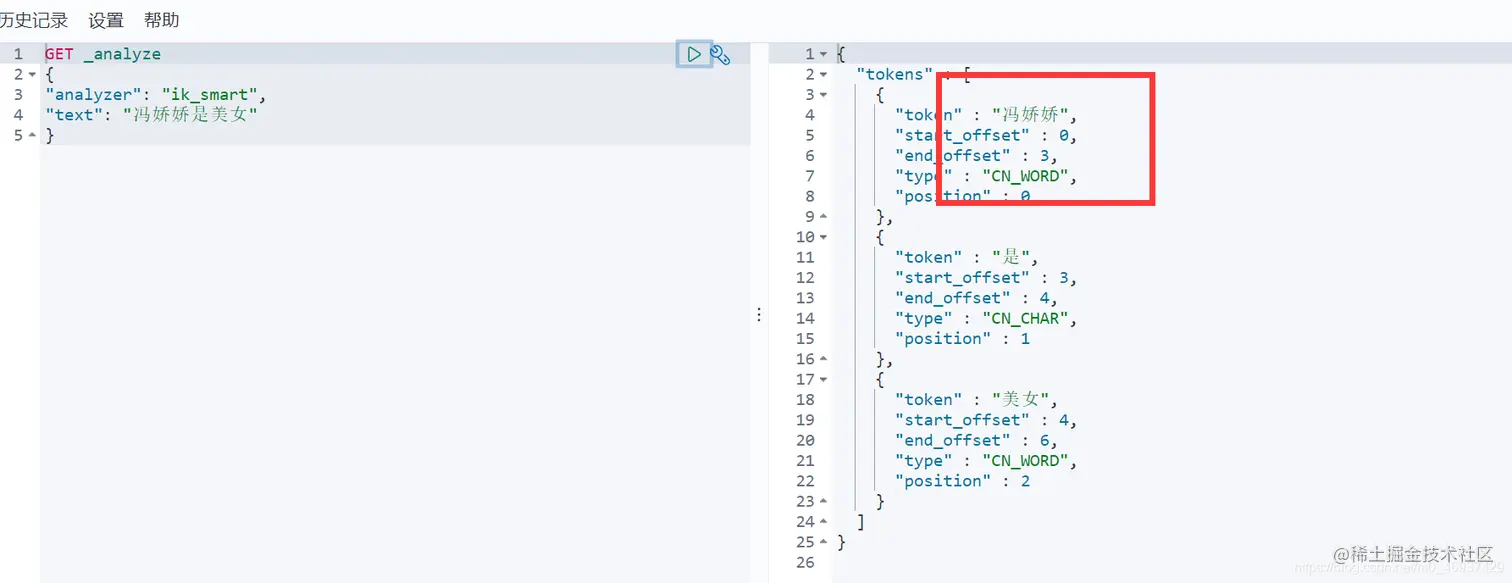Collapse the 美女 token object at line 17
This screenshot has height=583, width=1512.
[823, 380]
